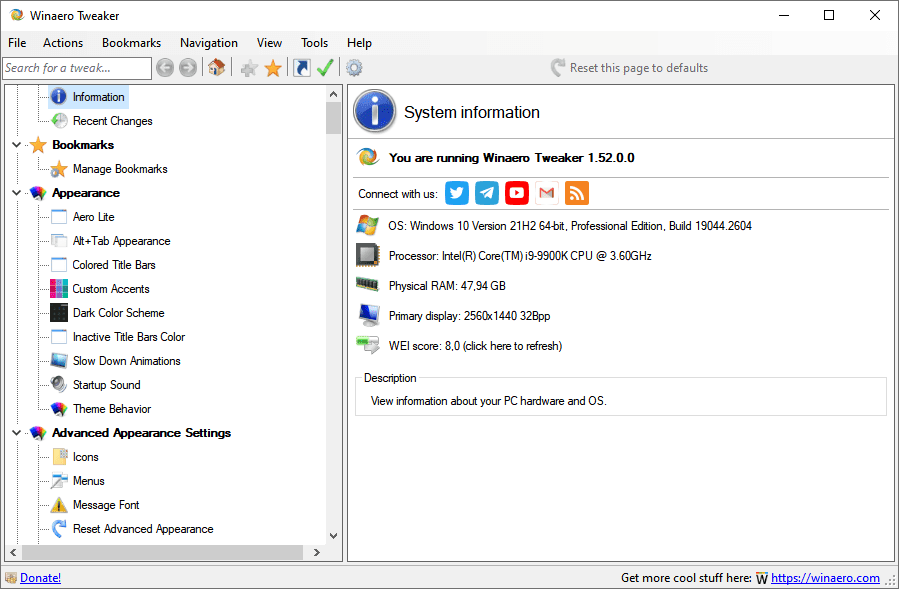Click the Menus tree icon

[59, 481]
